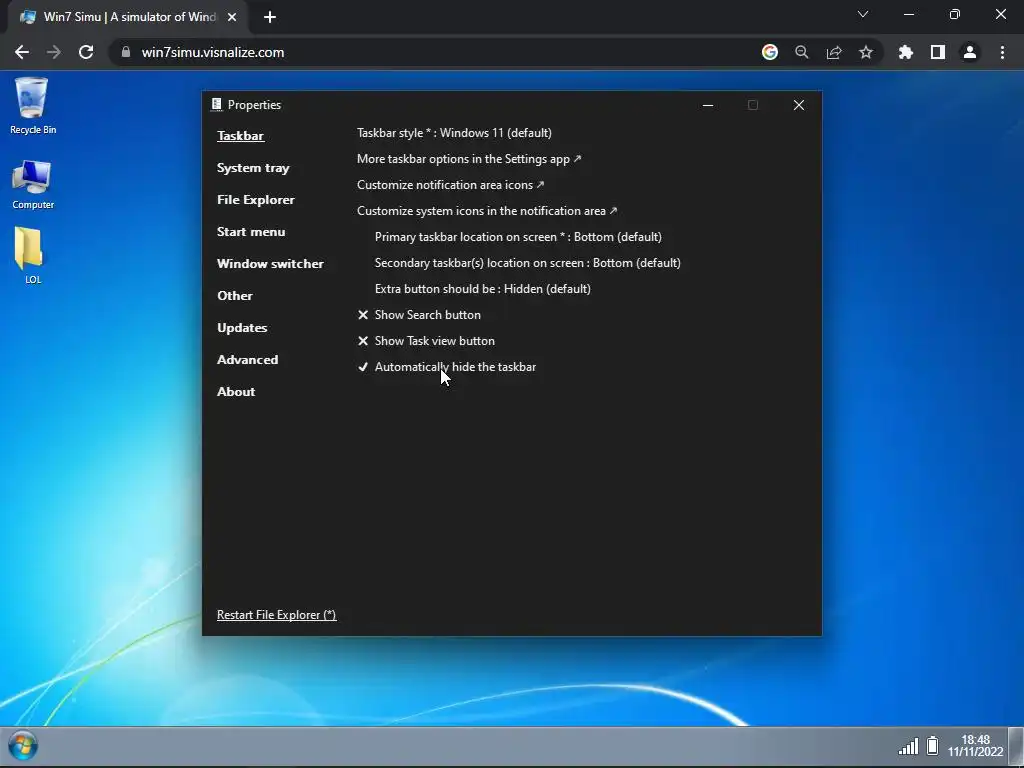Viewport: 1024px width, 768px height.
Task: Select the Computer desktop icon
Action: pos(32,184)
